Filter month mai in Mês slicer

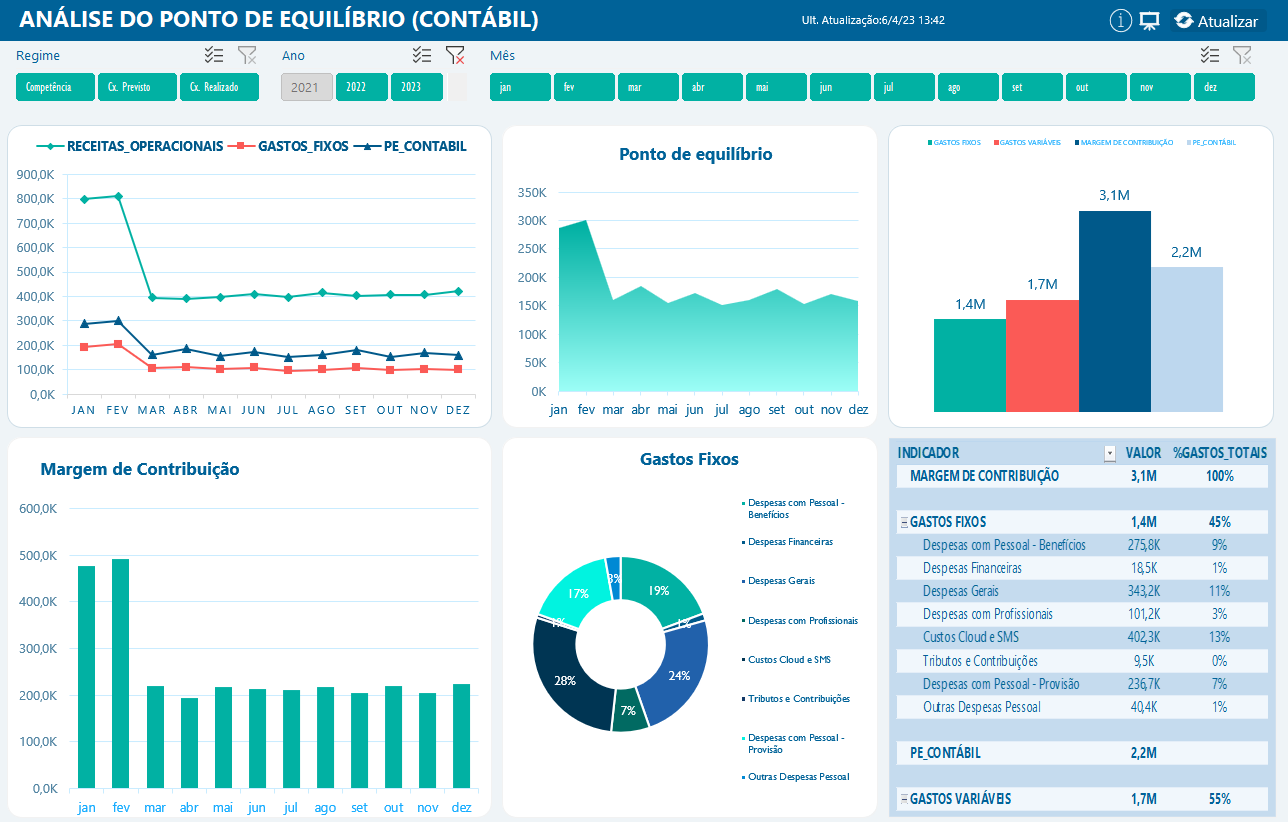click(x=776, y=87)
